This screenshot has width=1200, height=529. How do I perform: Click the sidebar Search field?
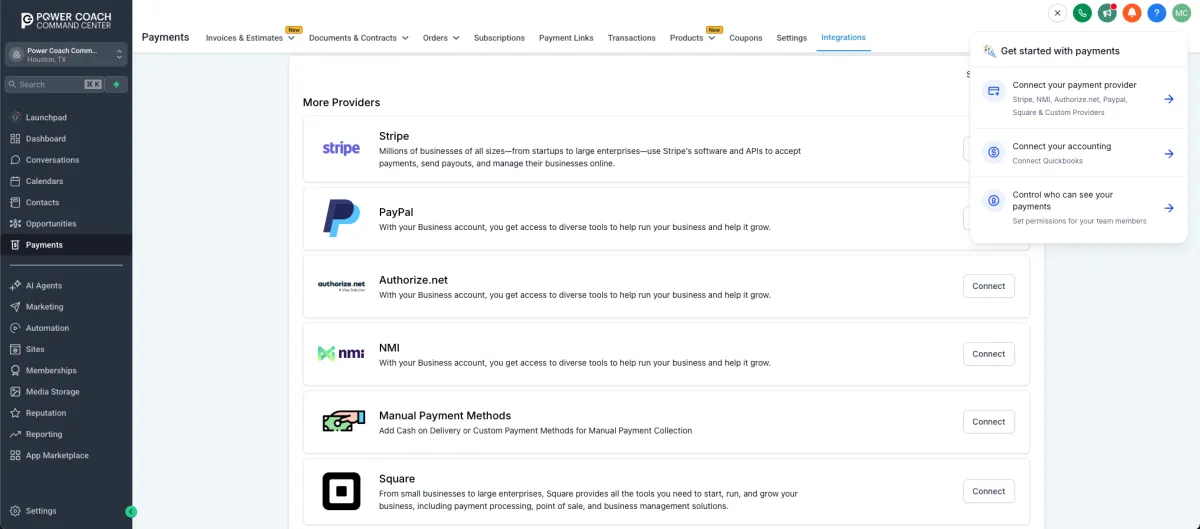54,85
